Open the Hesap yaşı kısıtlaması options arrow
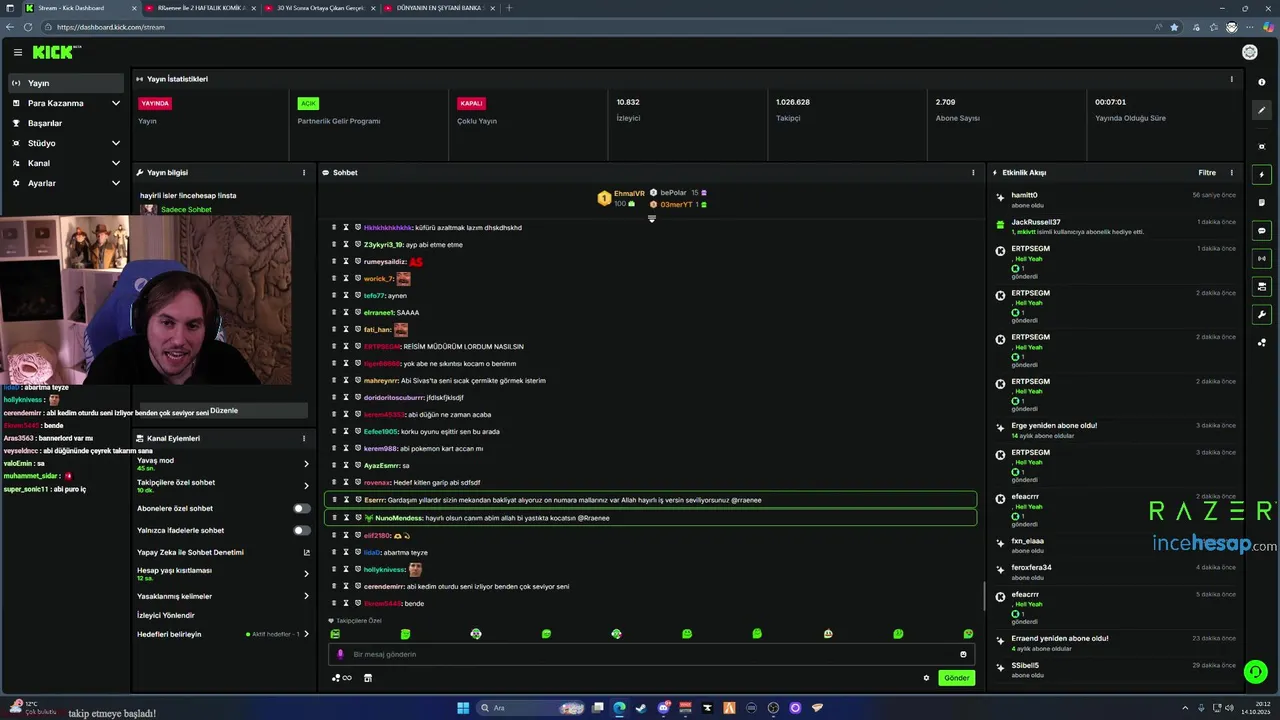 pyautogui.click(x=306, y=574)
